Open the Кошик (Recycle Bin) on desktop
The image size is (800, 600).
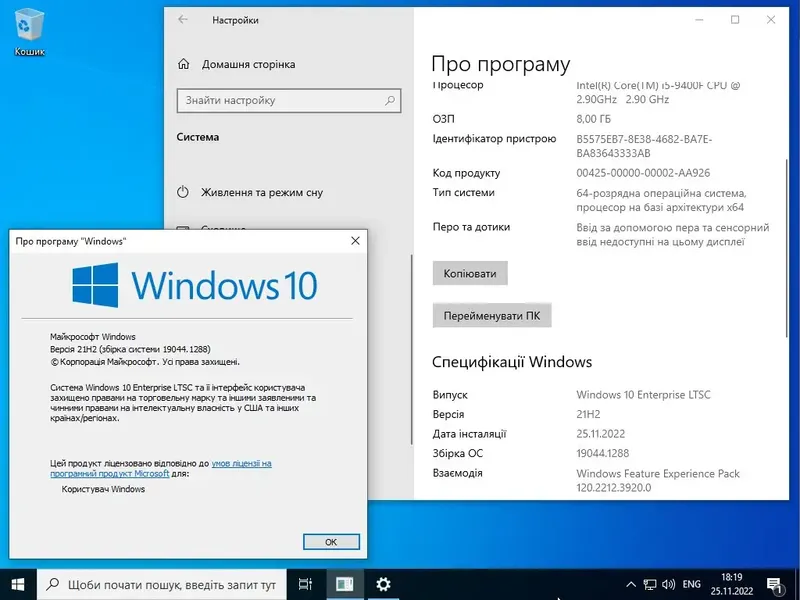coord(32,25)
